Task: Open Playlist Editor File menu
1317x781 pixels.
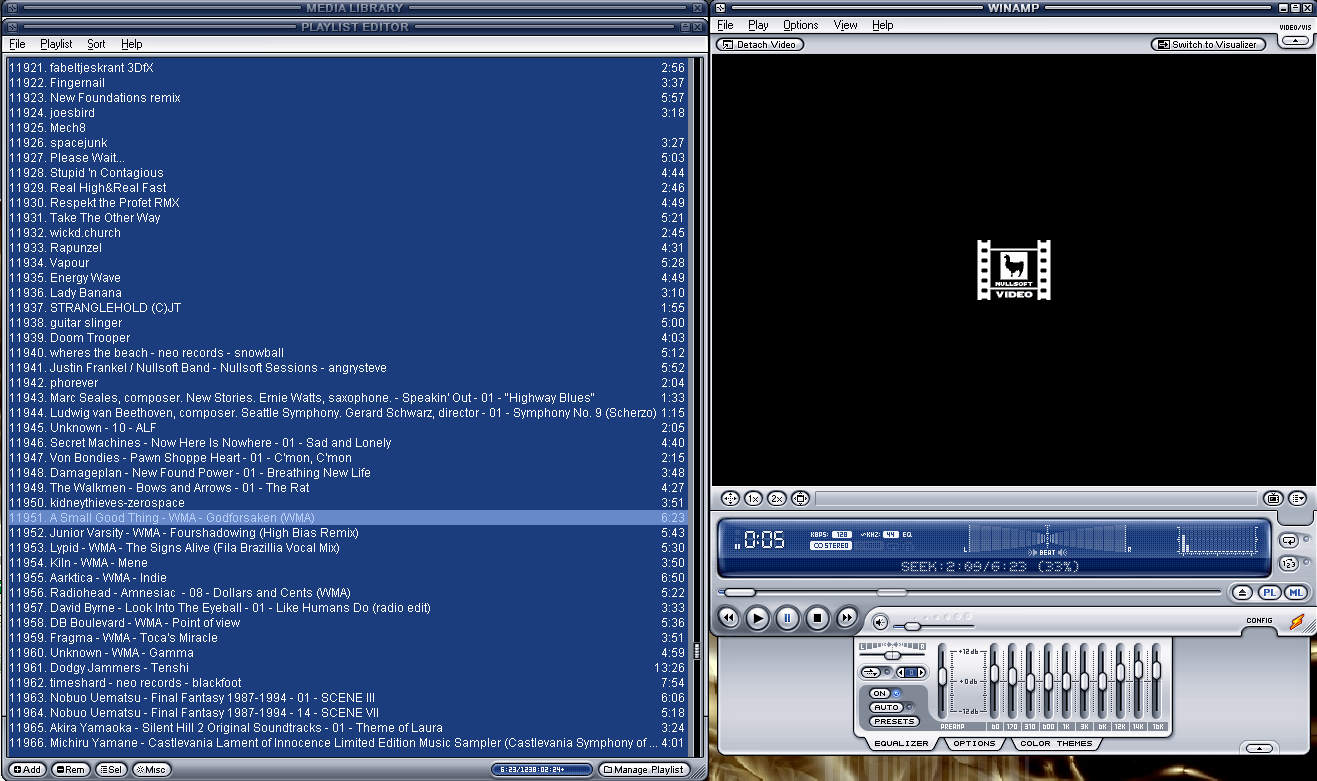Action: (17, 44)
